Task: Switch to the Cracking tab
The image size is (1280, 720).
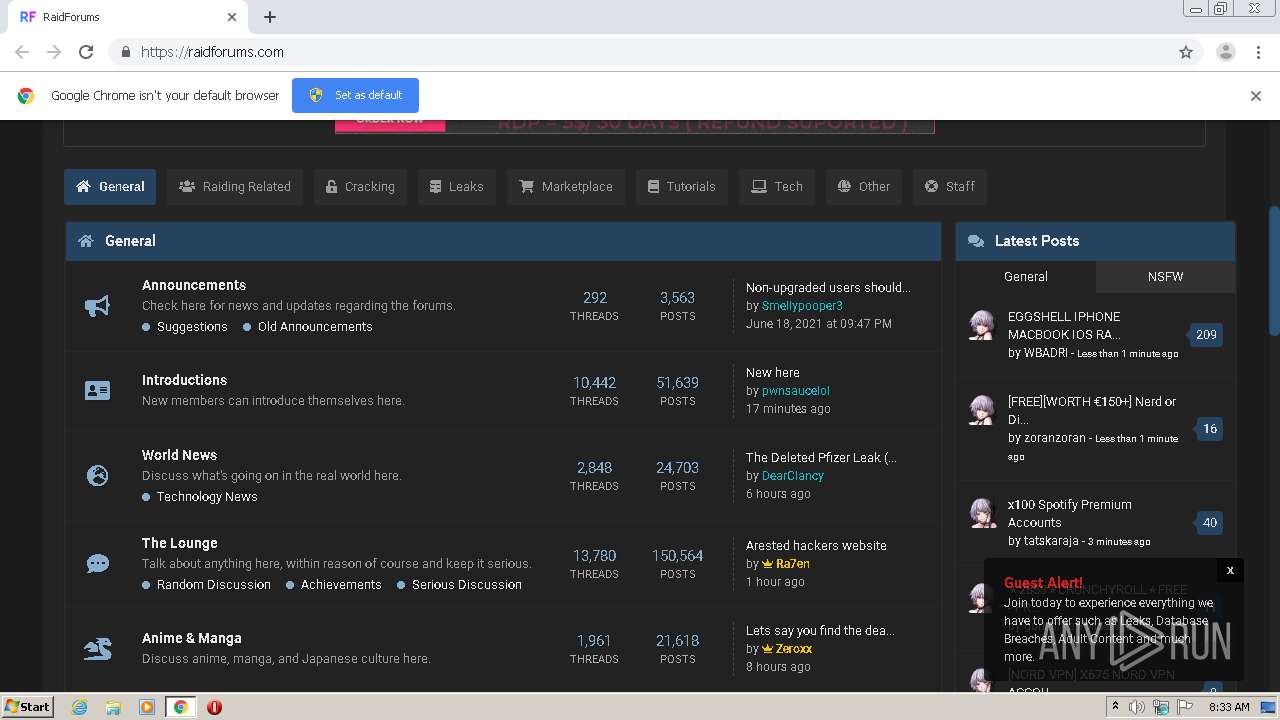Action: (360, 187)
